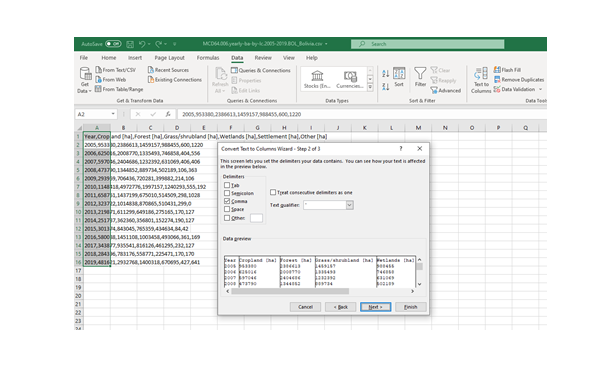This screenshot has height=380, width=600.
Task: Click the Next button in wizard
Action: pyautogui.click(x=375, y=307)
